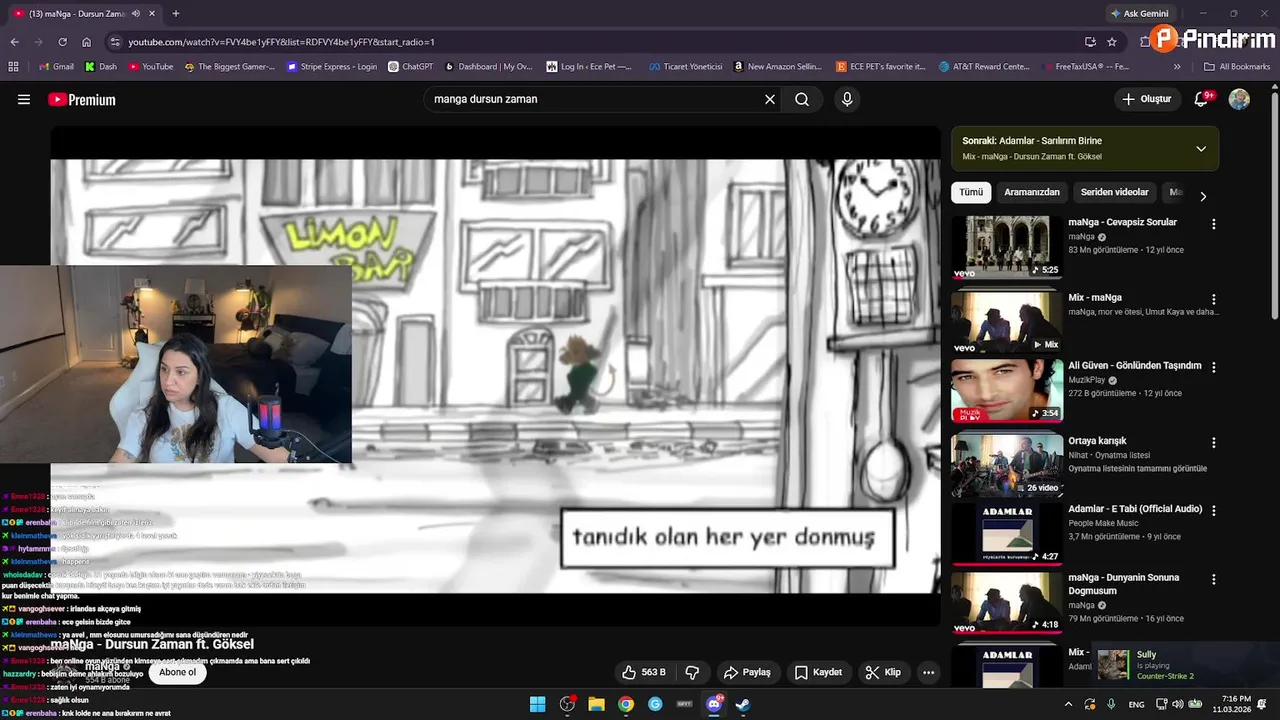Show more filter chips with right arrow
Screen dimensions: 1280x720
coord(1203,196)
